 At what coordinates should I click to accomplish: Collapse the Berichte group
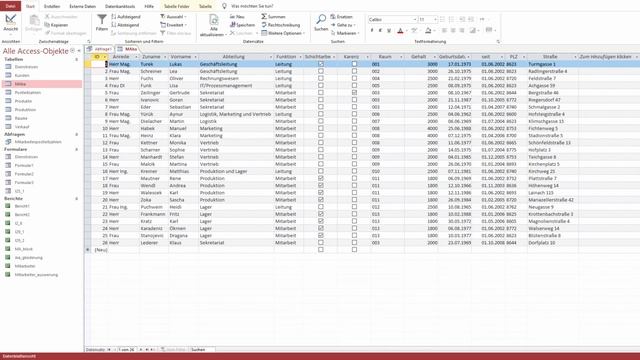pyautogui.click(x=76, y=199)
